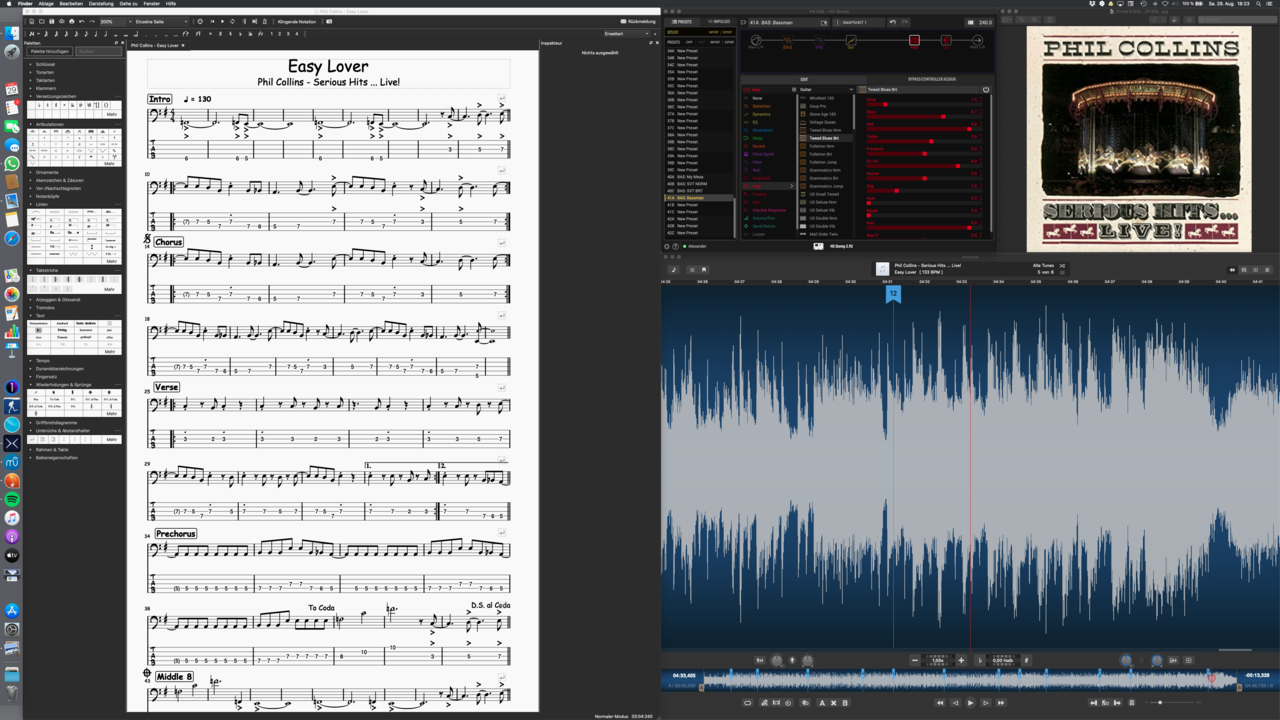The width and height of the screenshot is (1280, 720).
Task: Open the SNAPSHOT 1 selector in HX Edit
Action: 858,22
